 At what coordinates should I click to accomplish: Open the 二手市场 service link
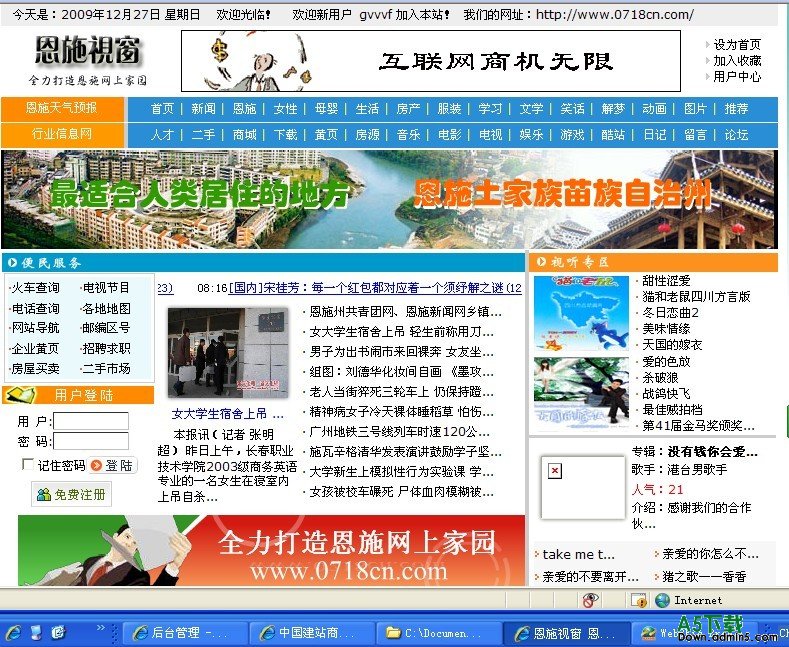106,369
